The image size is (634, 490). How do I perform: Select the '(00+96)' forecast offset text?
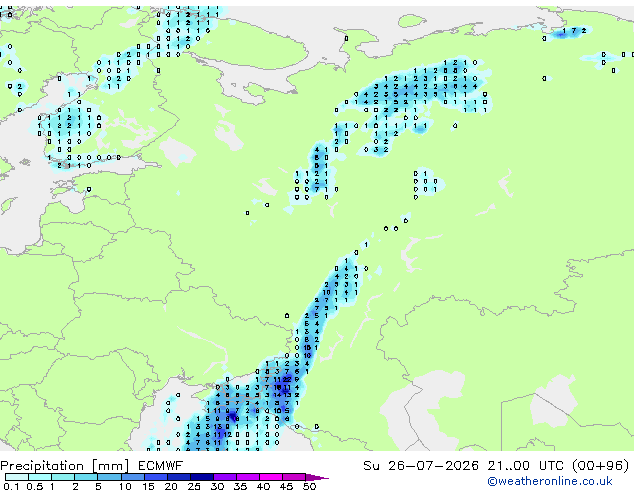coord(600,466)
